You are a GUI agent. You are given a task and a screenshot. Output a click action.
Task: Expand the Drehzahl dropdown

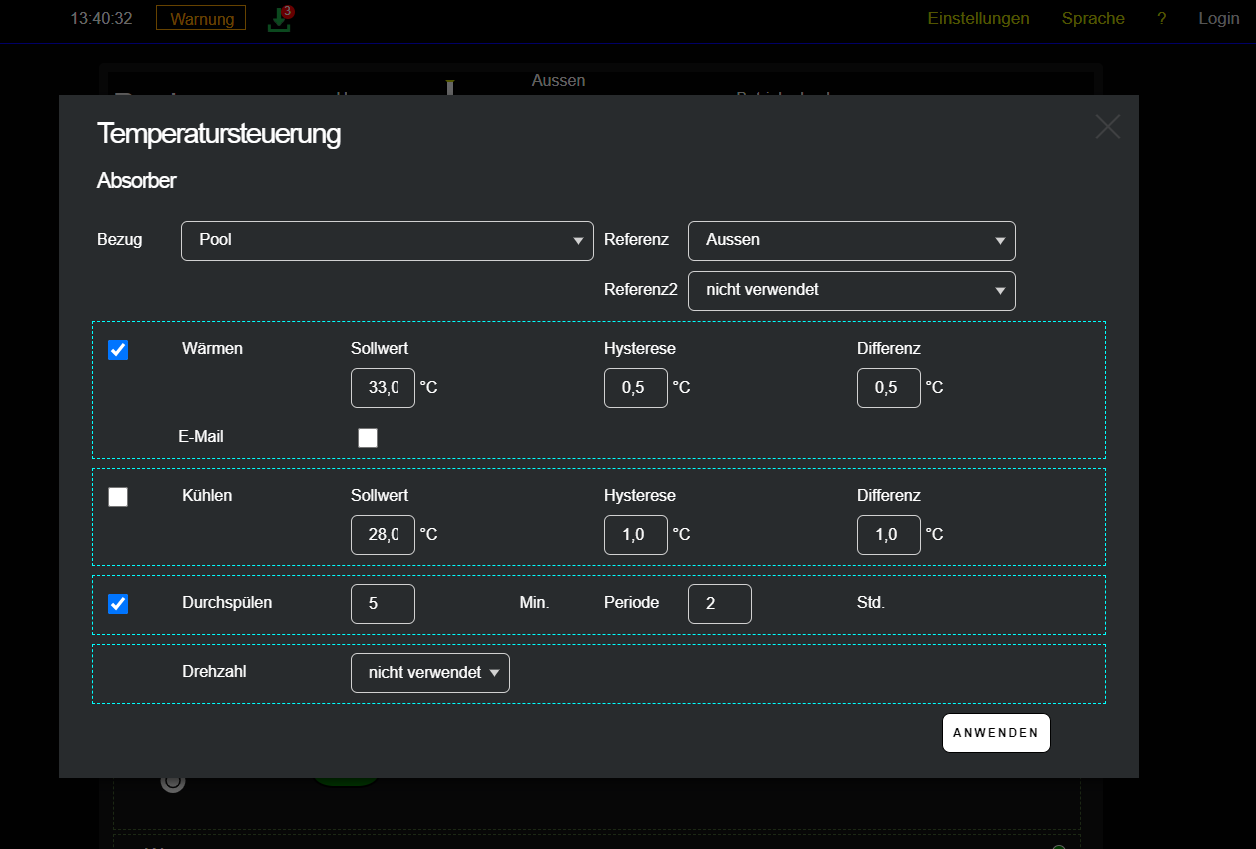(x=430, y=673)
